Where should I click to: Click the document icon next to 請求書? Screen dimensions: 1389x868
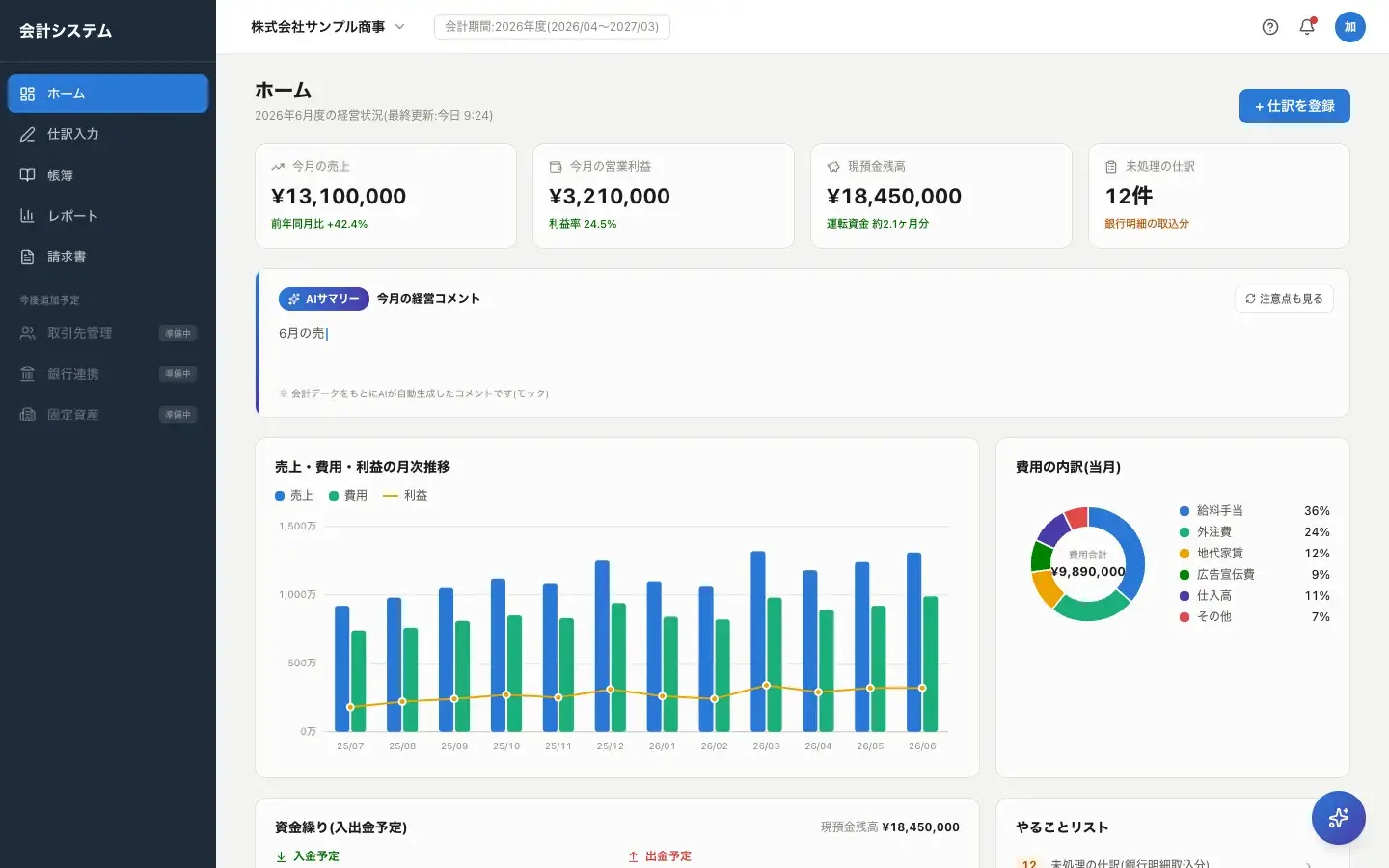[27, 257]
